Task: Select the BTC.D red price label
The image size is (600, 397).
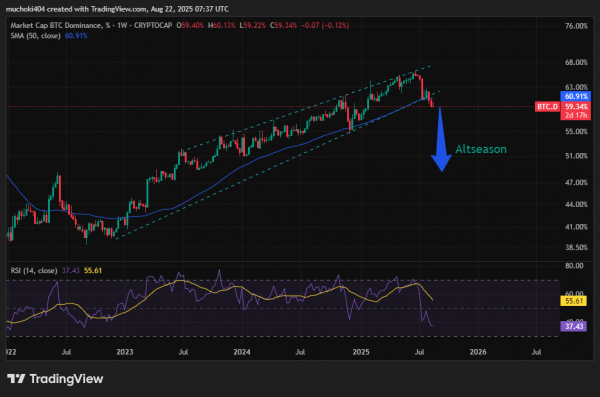Action: click(547, 106)
